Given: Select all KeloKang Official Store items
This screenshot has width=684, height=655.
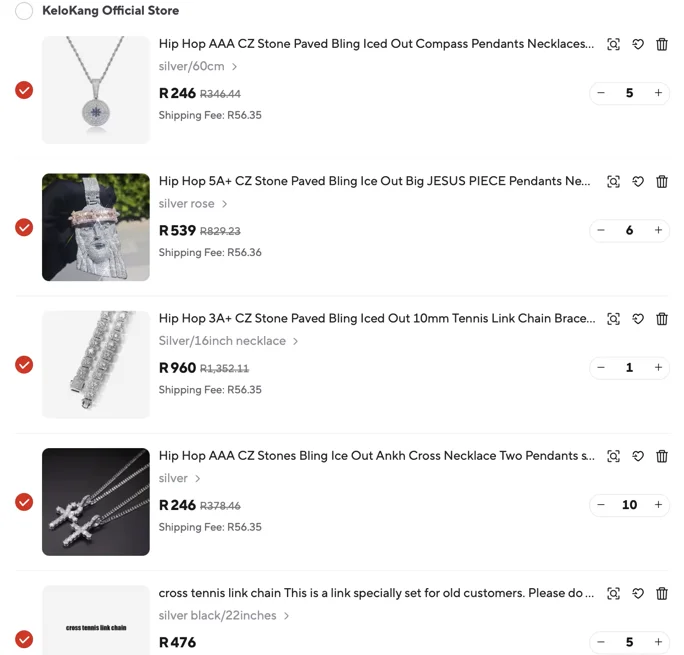Looking at the screenshot, I should tap(24, 10).
